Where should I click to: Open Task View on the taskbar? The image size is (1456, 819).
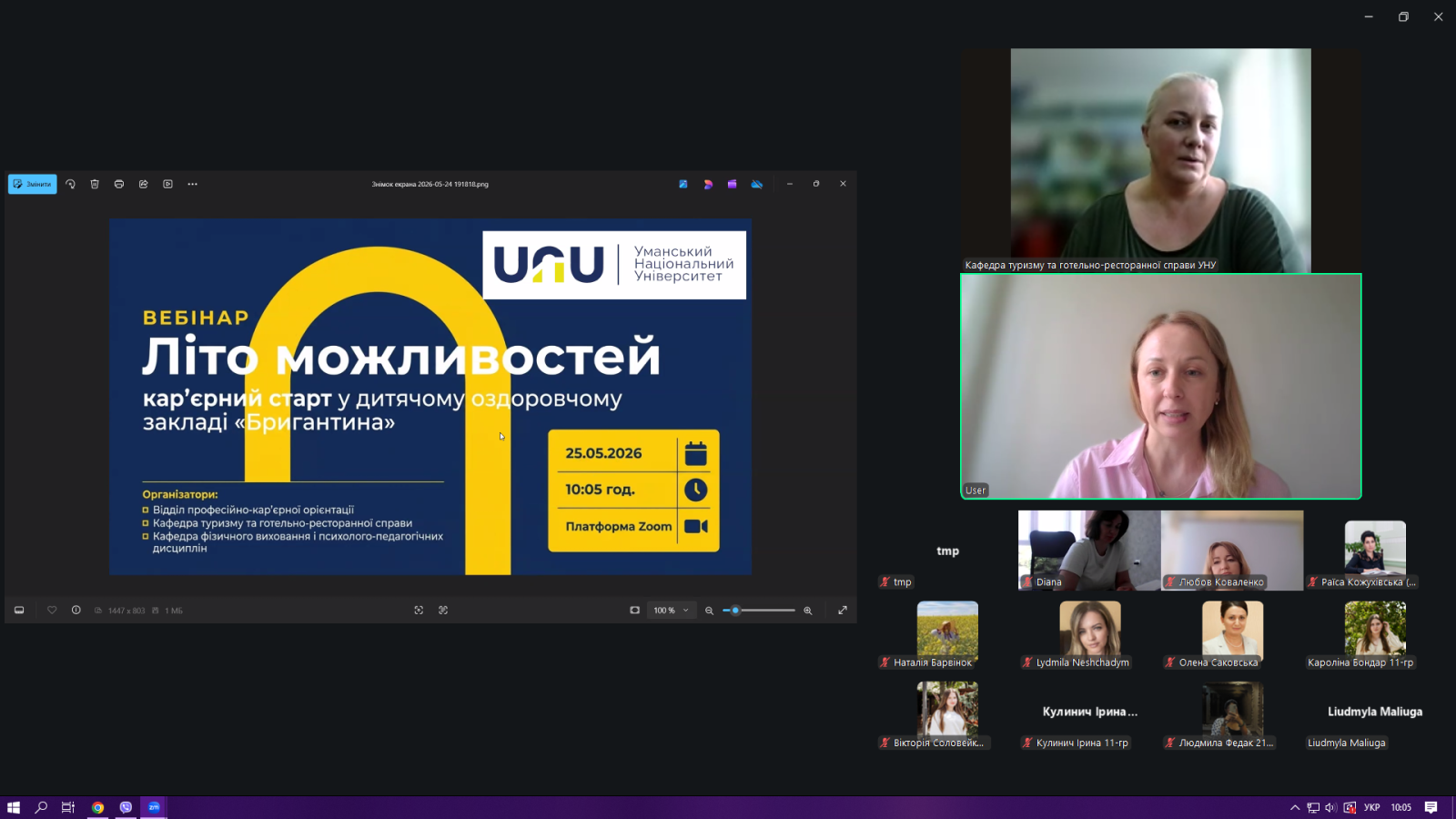[68, 807]
